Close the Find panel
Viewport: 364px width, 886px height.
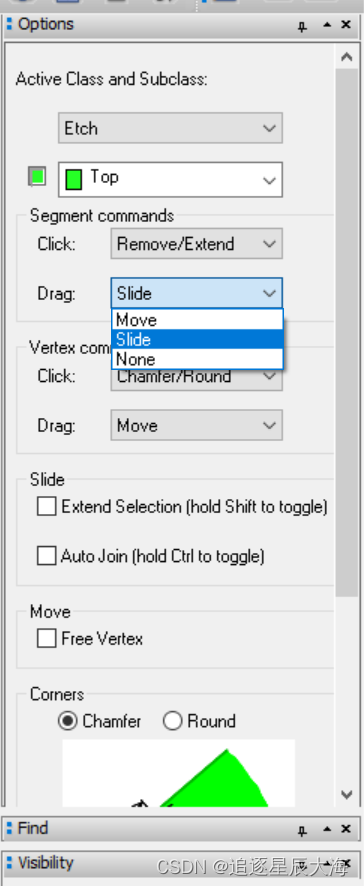pyautogui.click(x=346, y=829)
